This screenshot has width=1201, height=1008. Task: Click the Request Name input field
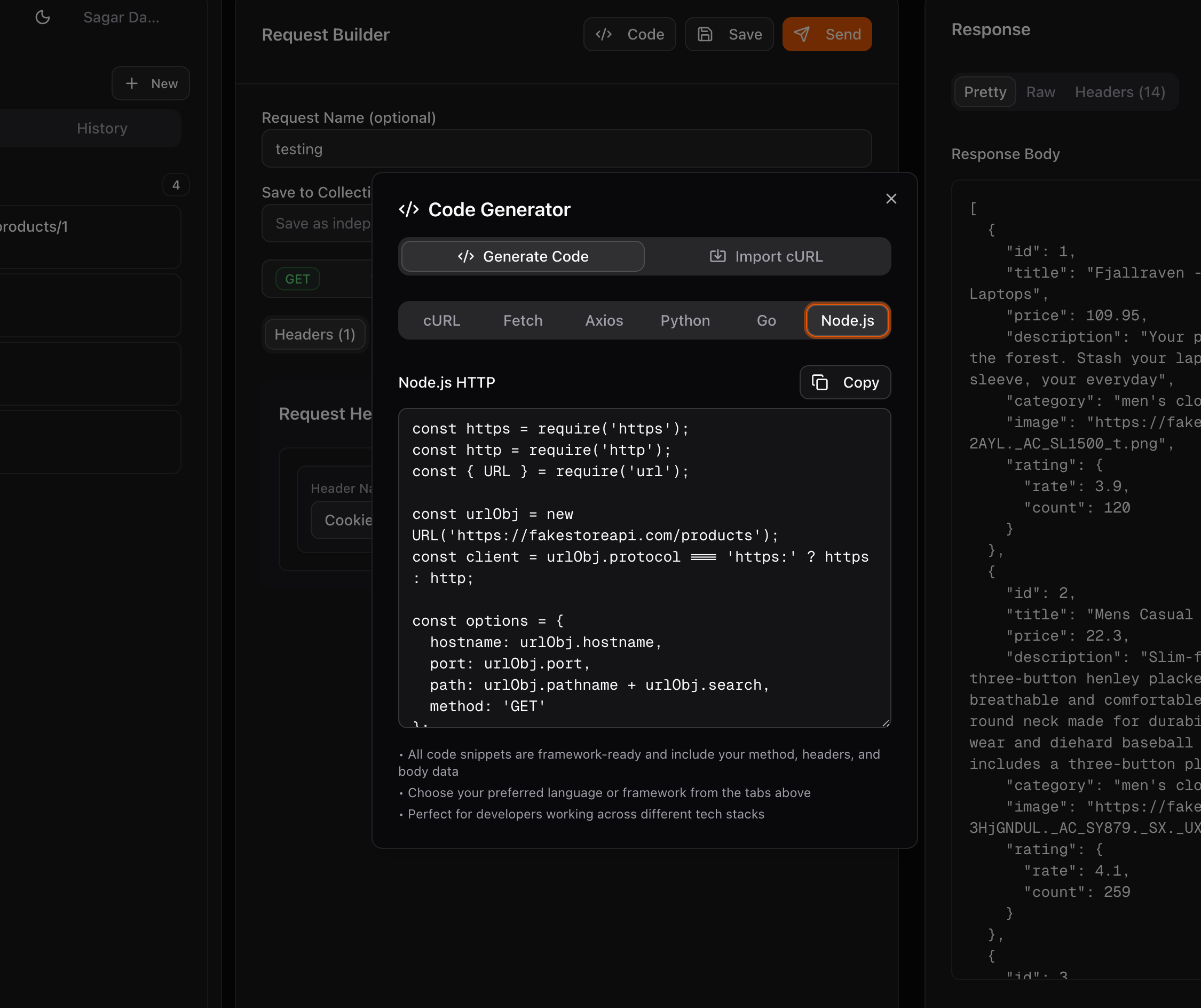[566, 149]
